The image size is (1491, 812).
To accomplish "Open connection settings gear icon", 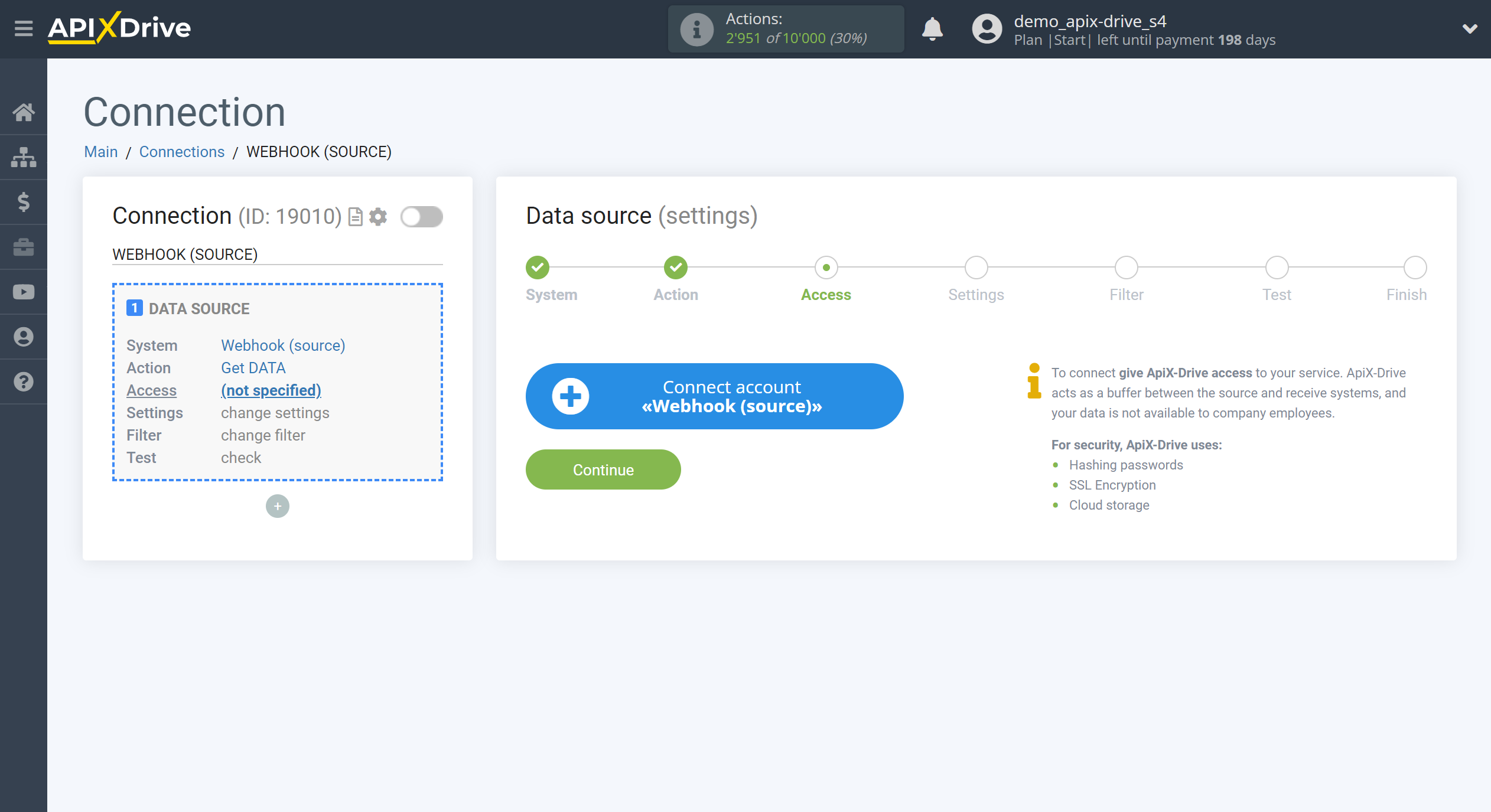I will [378, 217].
